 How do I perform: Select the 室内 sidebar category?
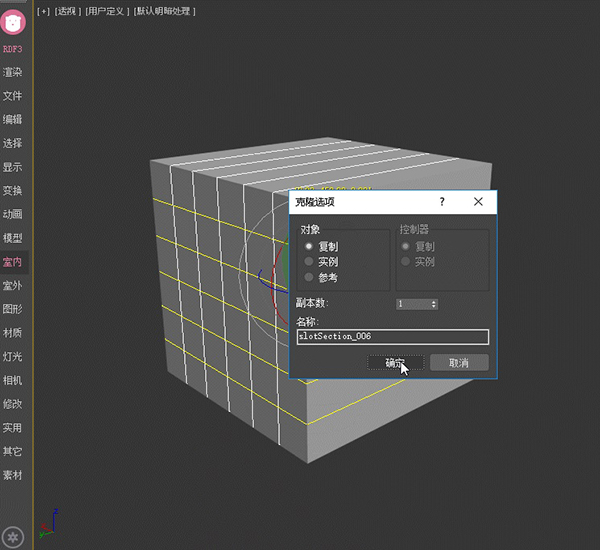(x=13, y=262)
